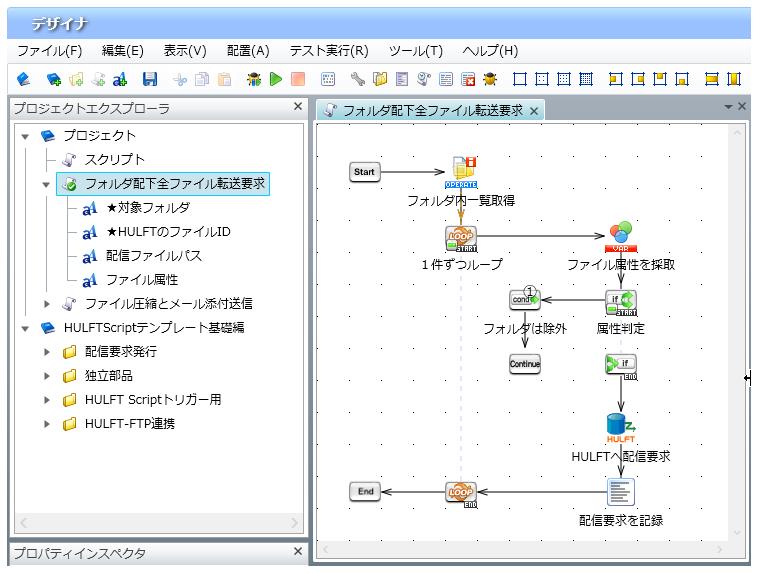The image size is (758, 573).
Task: Select the スクリプト item in tree
Action: (x=103, y=160)
